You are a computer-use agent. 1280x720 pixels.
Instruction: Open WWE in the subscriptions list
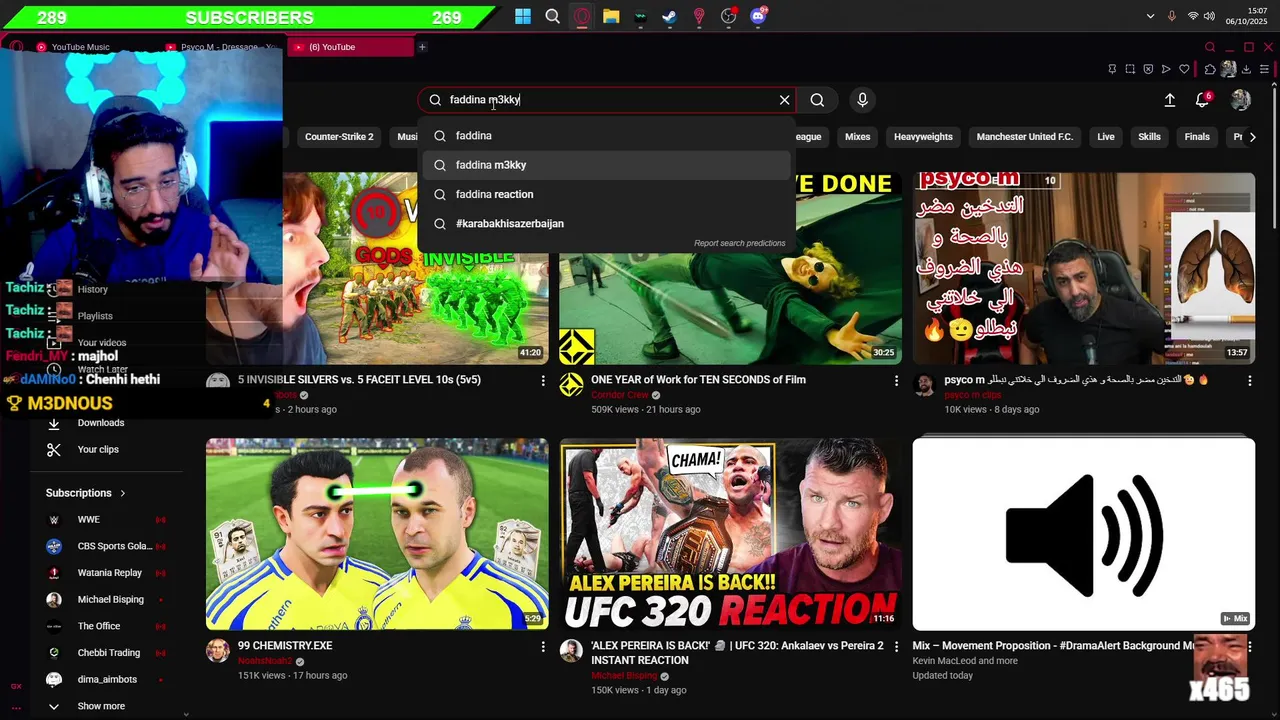point(106,520)
